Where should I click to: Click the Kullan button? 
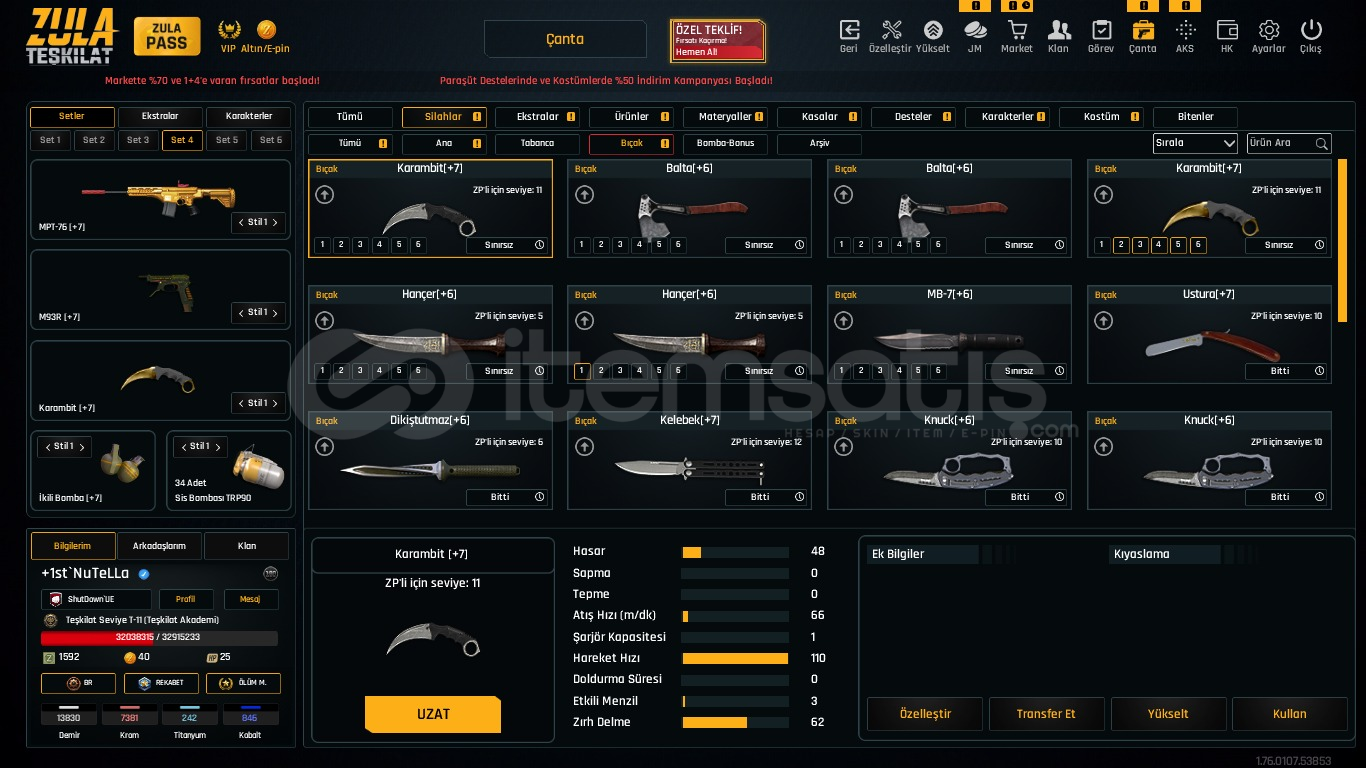click(x=1289, y=714)
